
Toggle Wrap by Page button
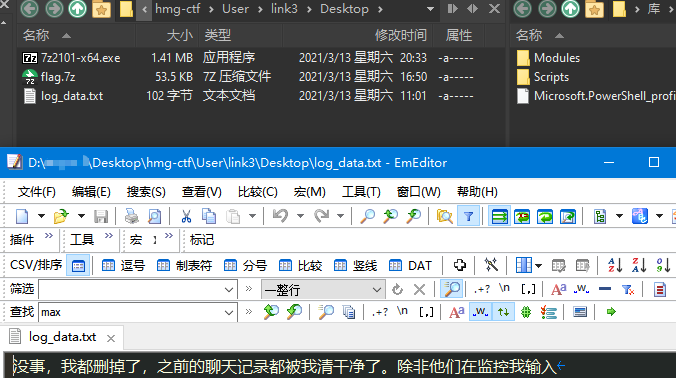pos(568,216)
